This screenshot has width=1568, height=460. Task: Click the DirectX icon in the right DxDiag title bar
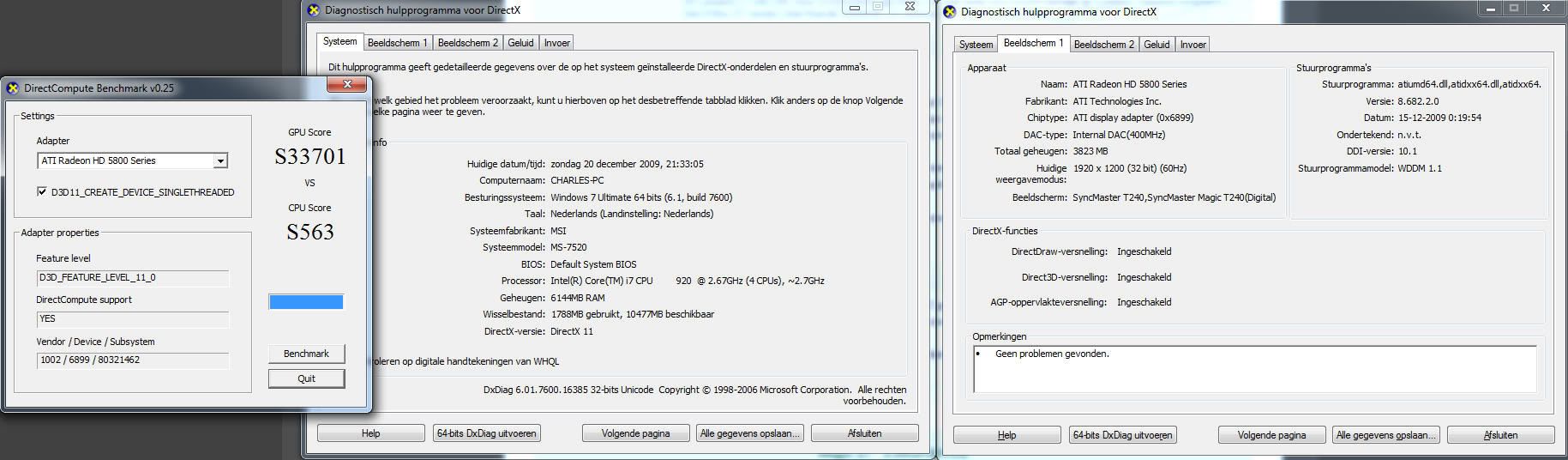(x=950, y=12)
